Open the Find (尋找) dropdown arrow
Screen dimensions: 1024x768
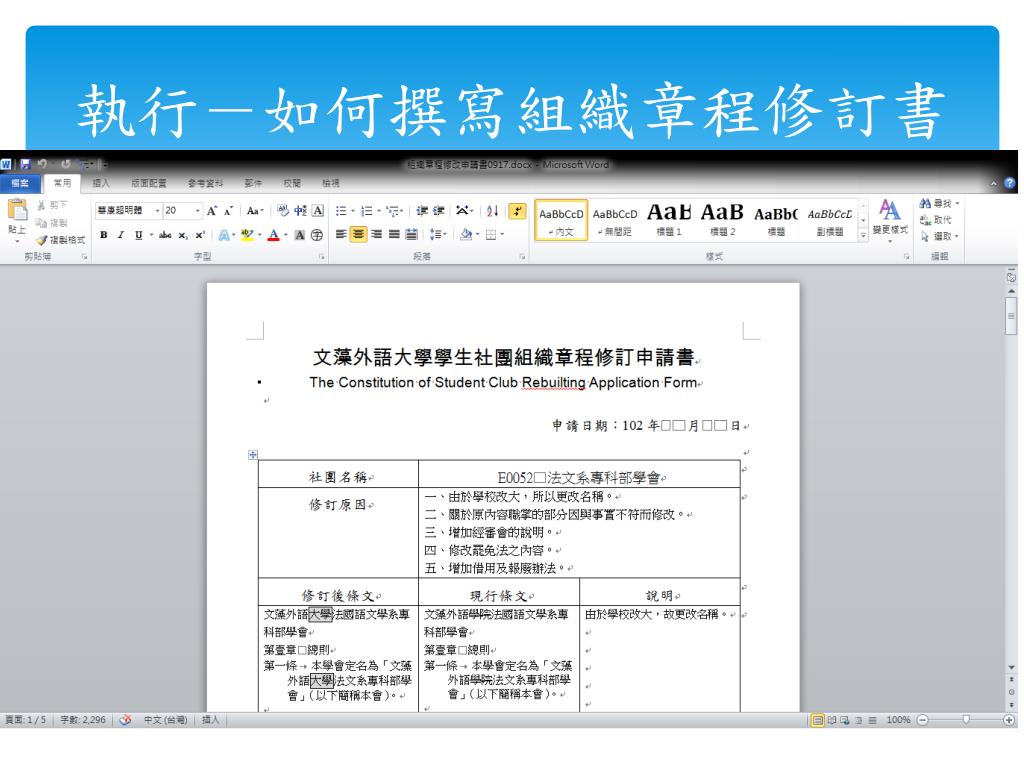tap(957, 204)
